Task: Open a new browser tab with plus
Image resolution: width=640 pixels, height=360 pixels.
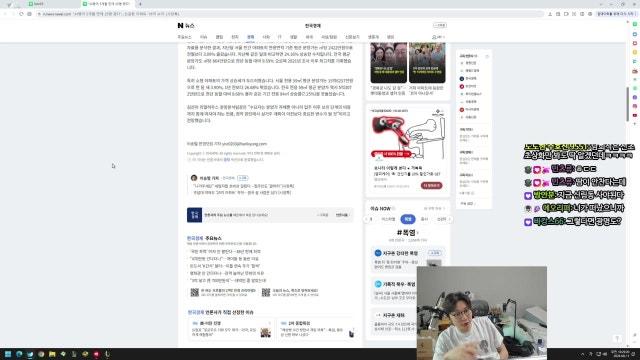Action: (140, 4)
